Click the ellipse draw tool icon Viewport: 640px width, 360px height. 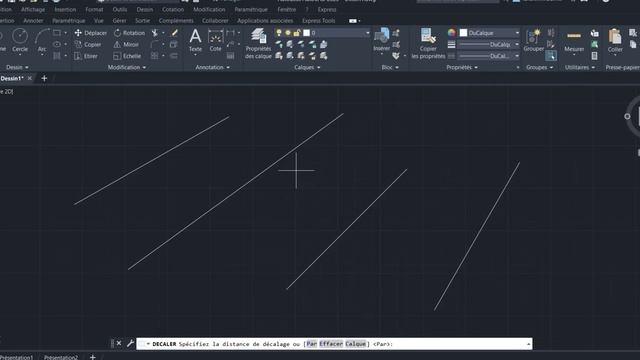57,44
